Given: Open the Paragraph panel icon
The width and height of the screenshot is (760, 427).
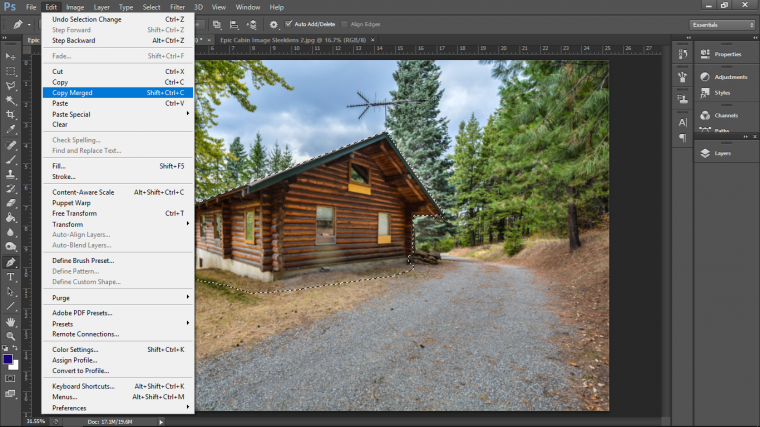Looking at the screenshot, I should tap(682, 138).
